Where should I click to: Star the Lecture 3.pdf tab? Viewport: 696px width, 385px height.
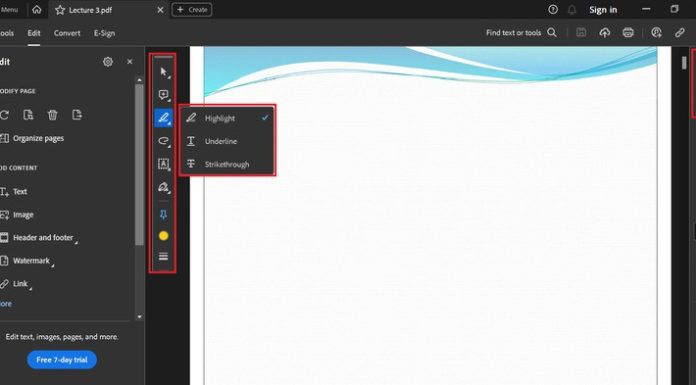[60, 10]
